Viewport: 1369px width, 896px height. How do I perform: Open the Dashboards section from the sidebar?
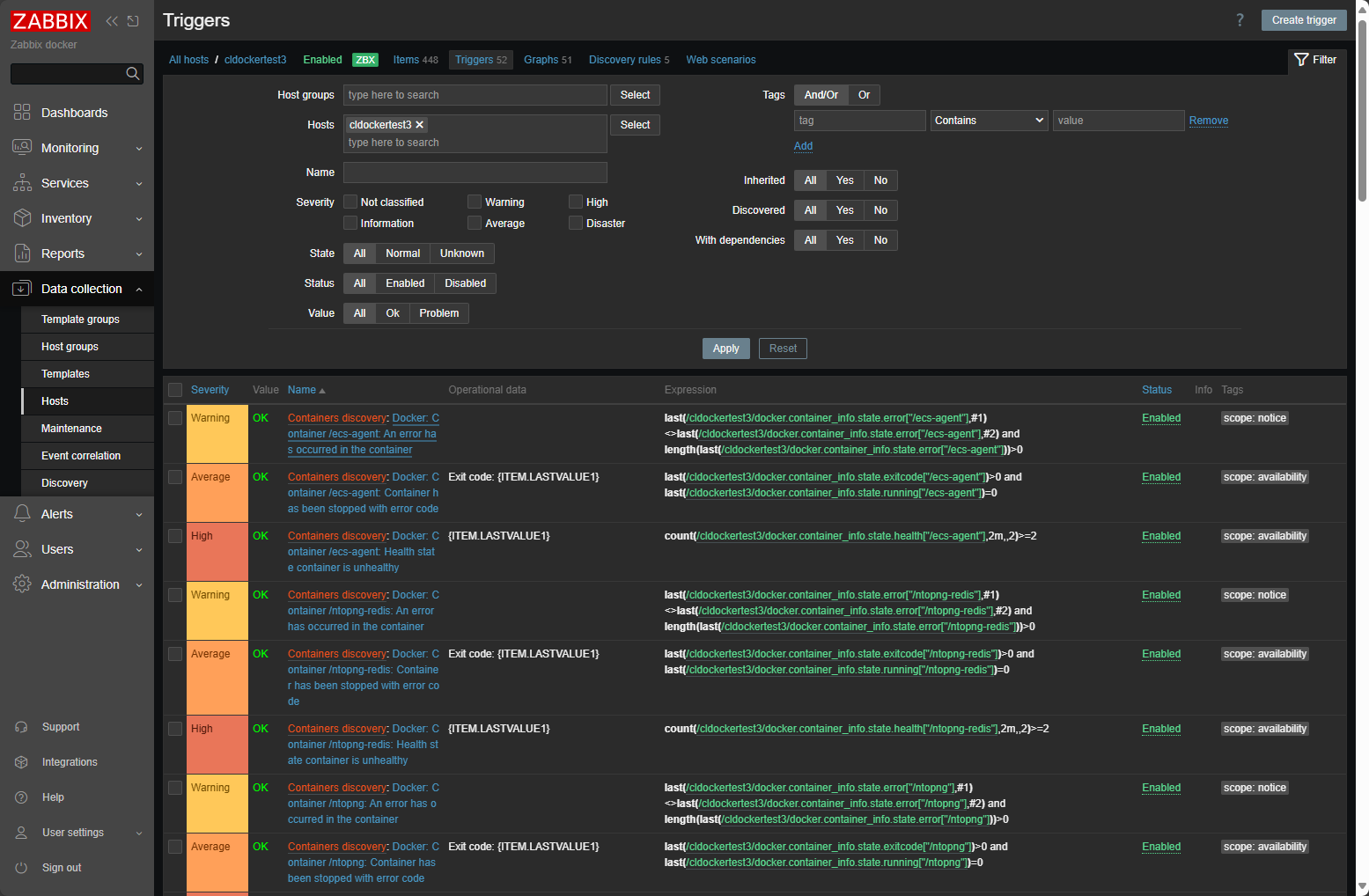coord(74,113)
